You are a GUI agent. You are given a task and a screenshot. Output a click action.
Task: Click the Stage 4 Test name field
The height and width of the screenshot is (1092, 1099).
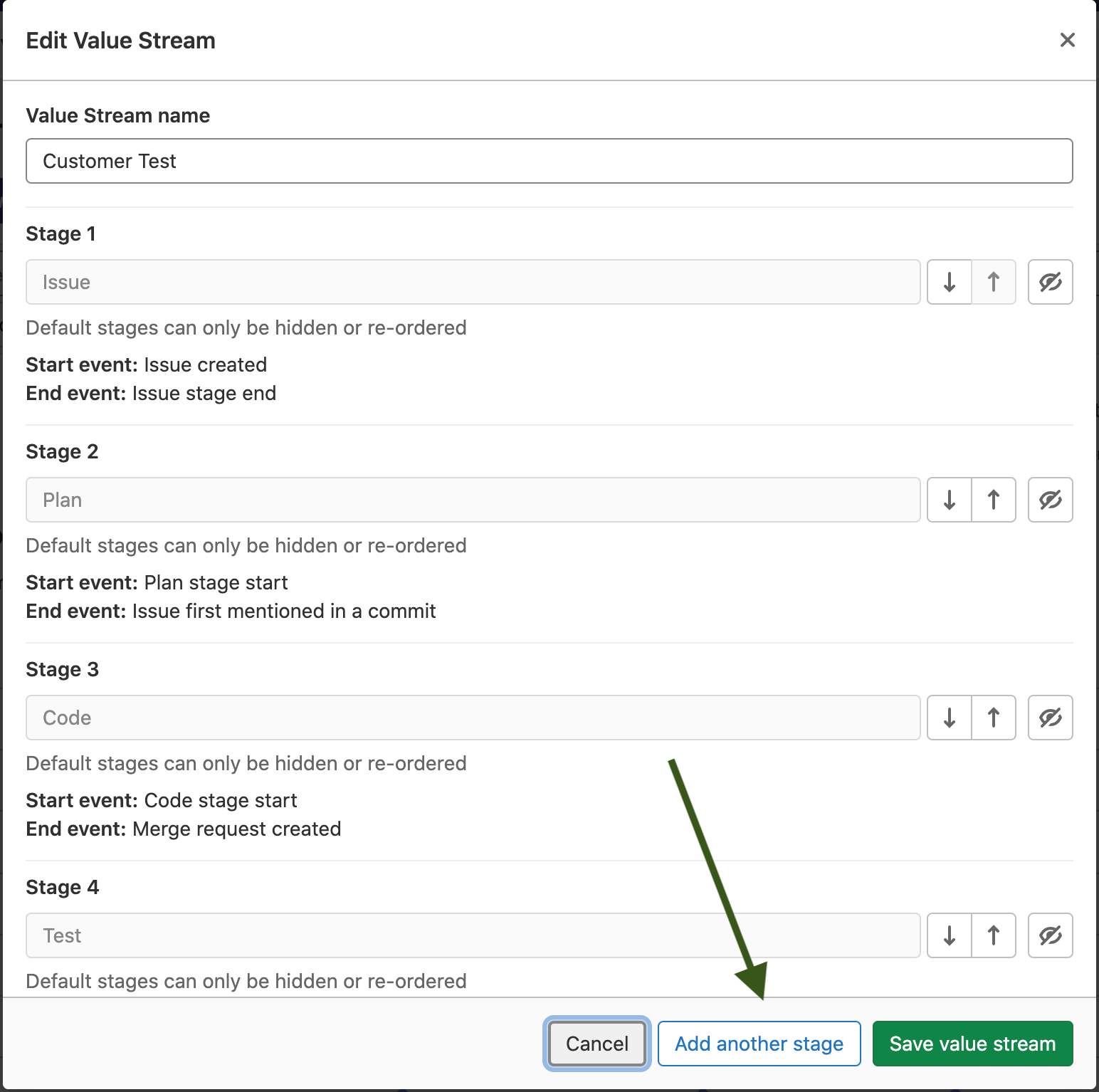pyautogui.click(x=473, y=935)
